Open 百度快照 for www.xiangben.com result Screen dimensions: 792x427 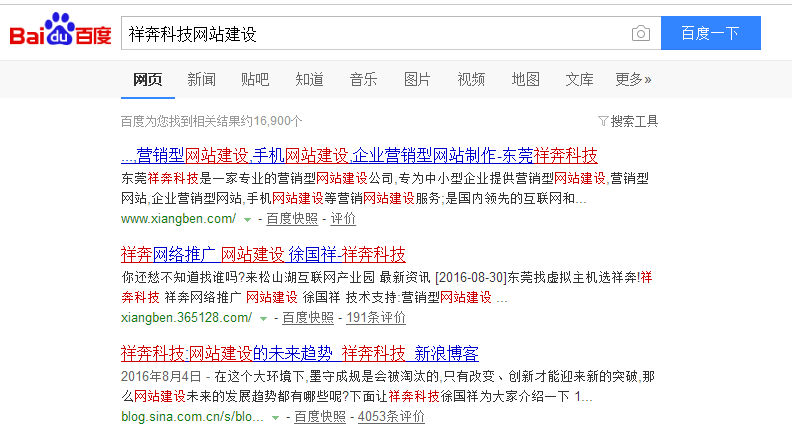[292, 219]
